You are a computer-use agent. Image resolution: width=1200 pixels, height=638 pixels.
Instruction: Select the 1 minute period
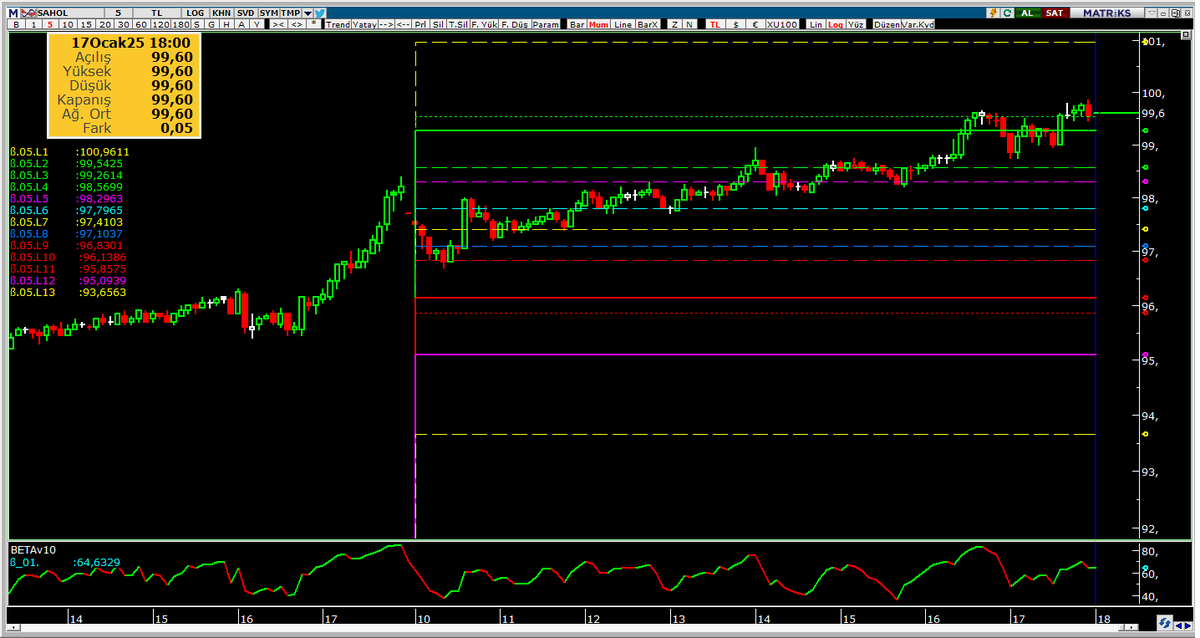(34, 24)
